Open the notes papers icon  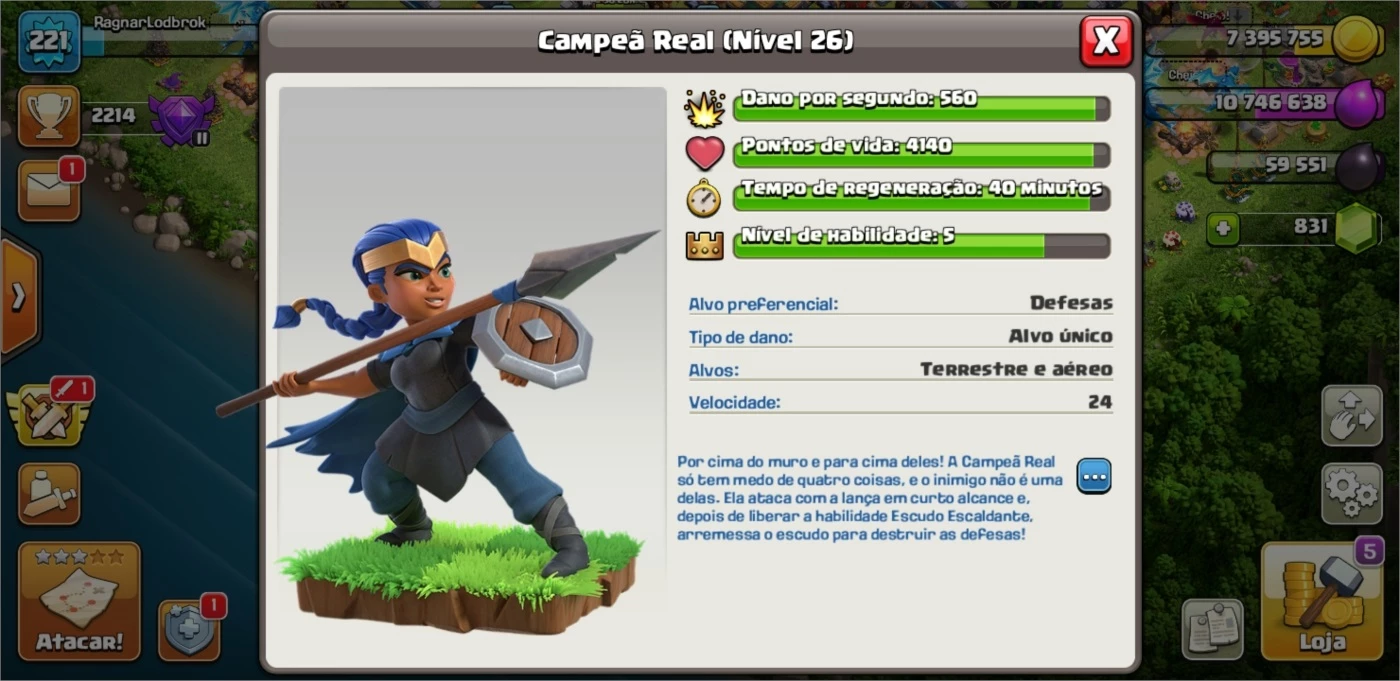point(1213,630)
